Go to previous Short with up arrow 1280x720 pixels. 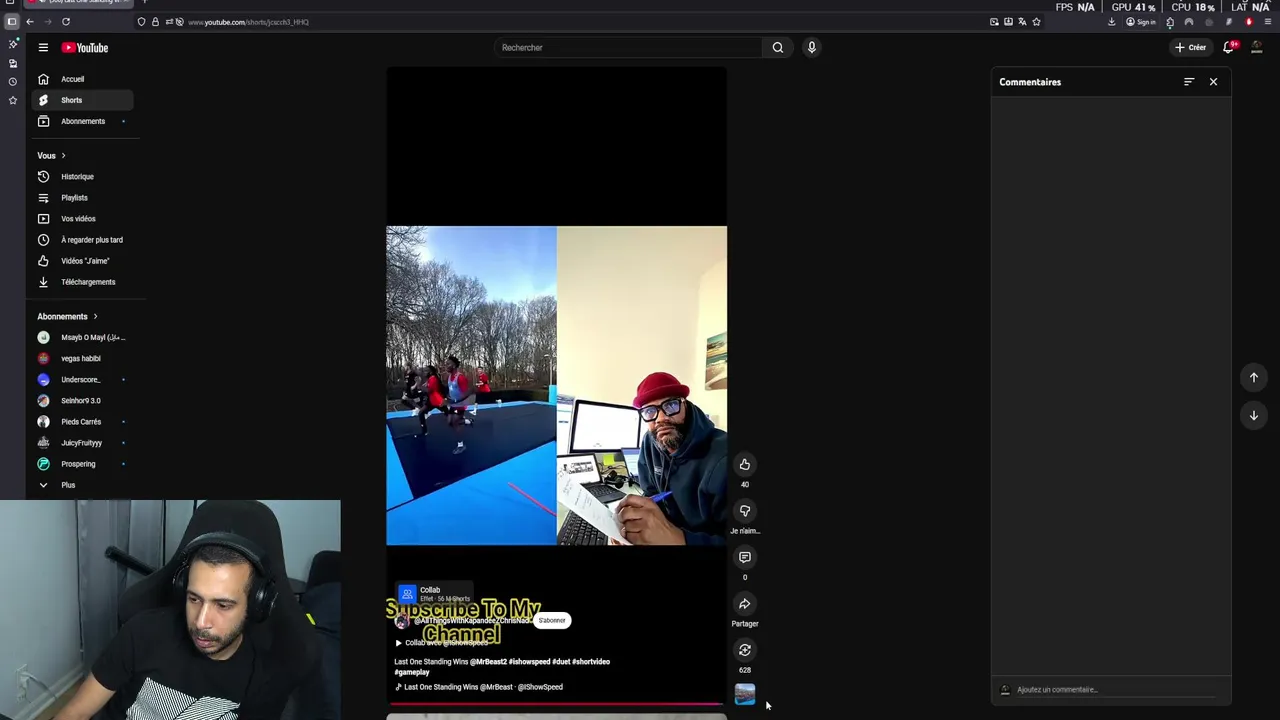[1253, 377]
